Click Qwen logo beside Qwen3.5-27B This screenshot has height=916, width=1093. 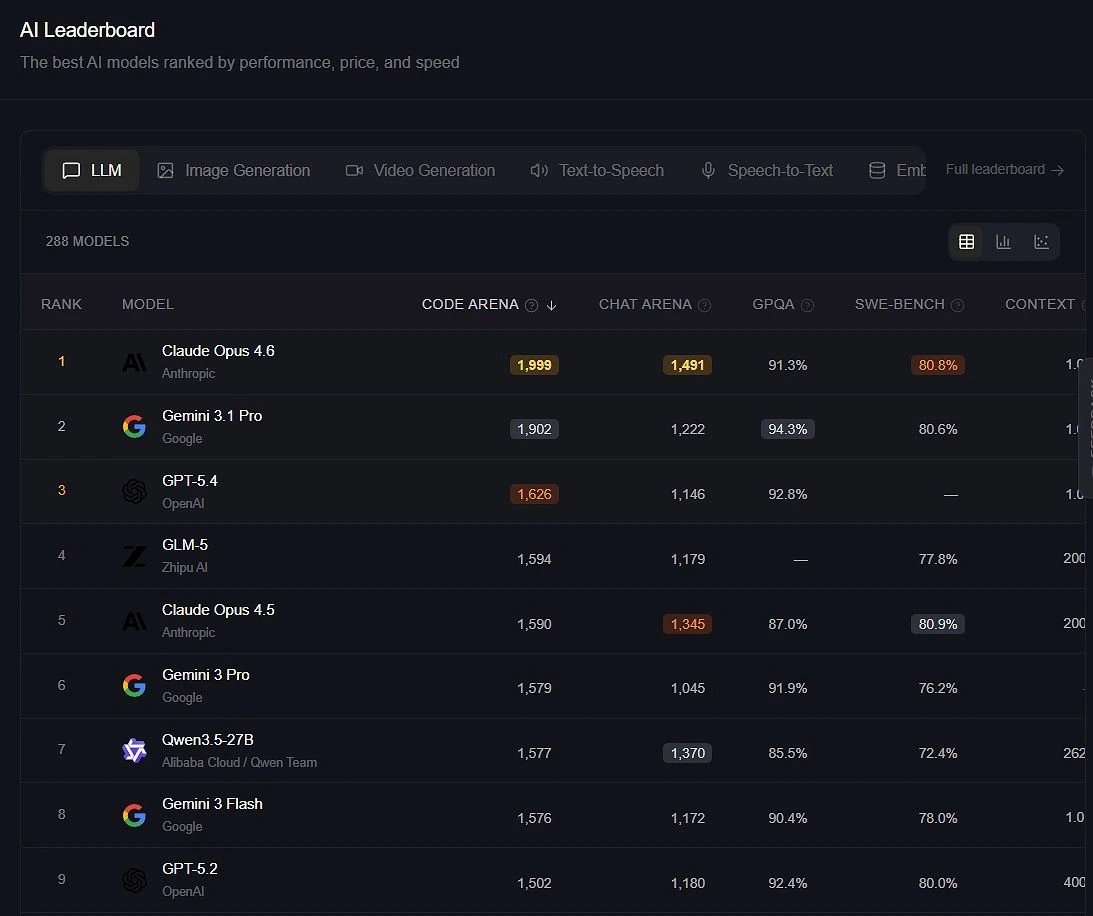[135, 750]
